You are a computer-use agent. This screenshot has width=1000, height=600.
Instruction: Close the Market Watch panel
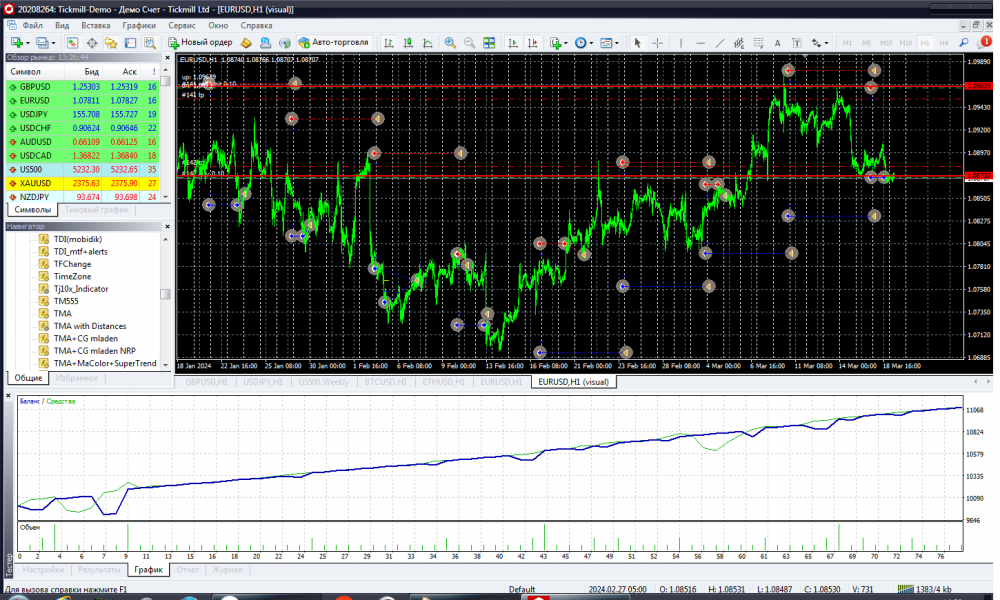(x=167, y=57)
